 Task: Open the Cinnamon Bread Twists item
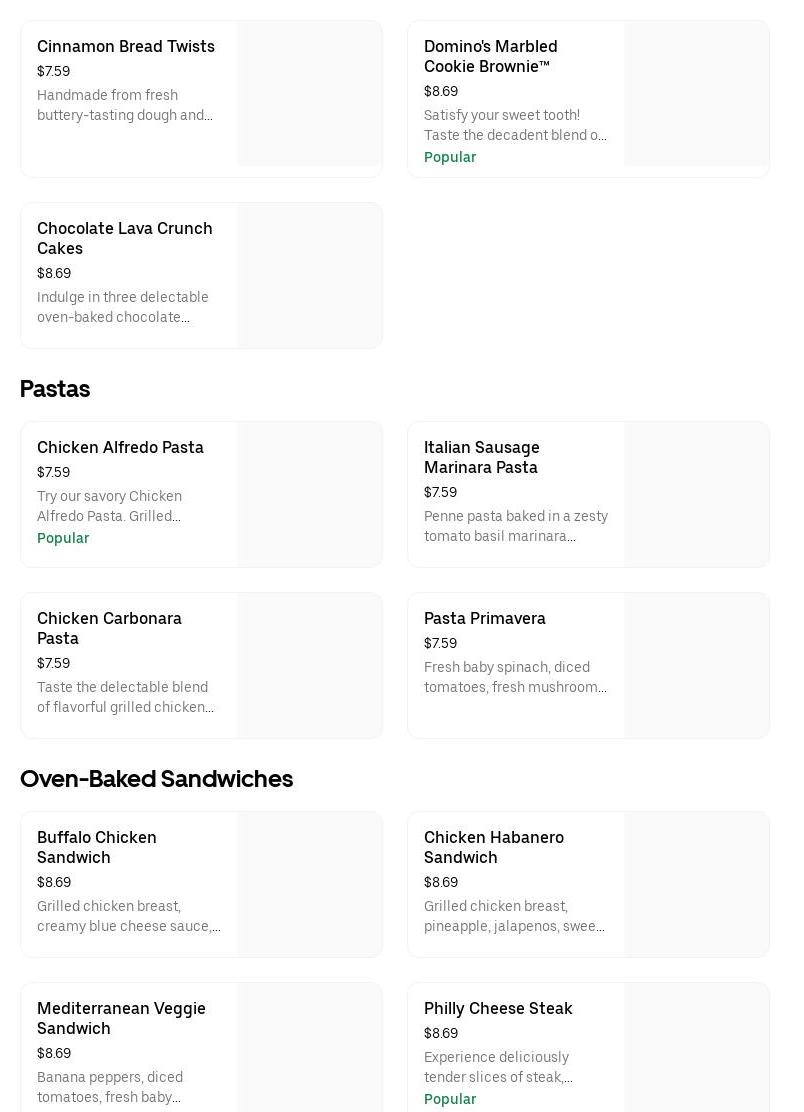(126, 47)
